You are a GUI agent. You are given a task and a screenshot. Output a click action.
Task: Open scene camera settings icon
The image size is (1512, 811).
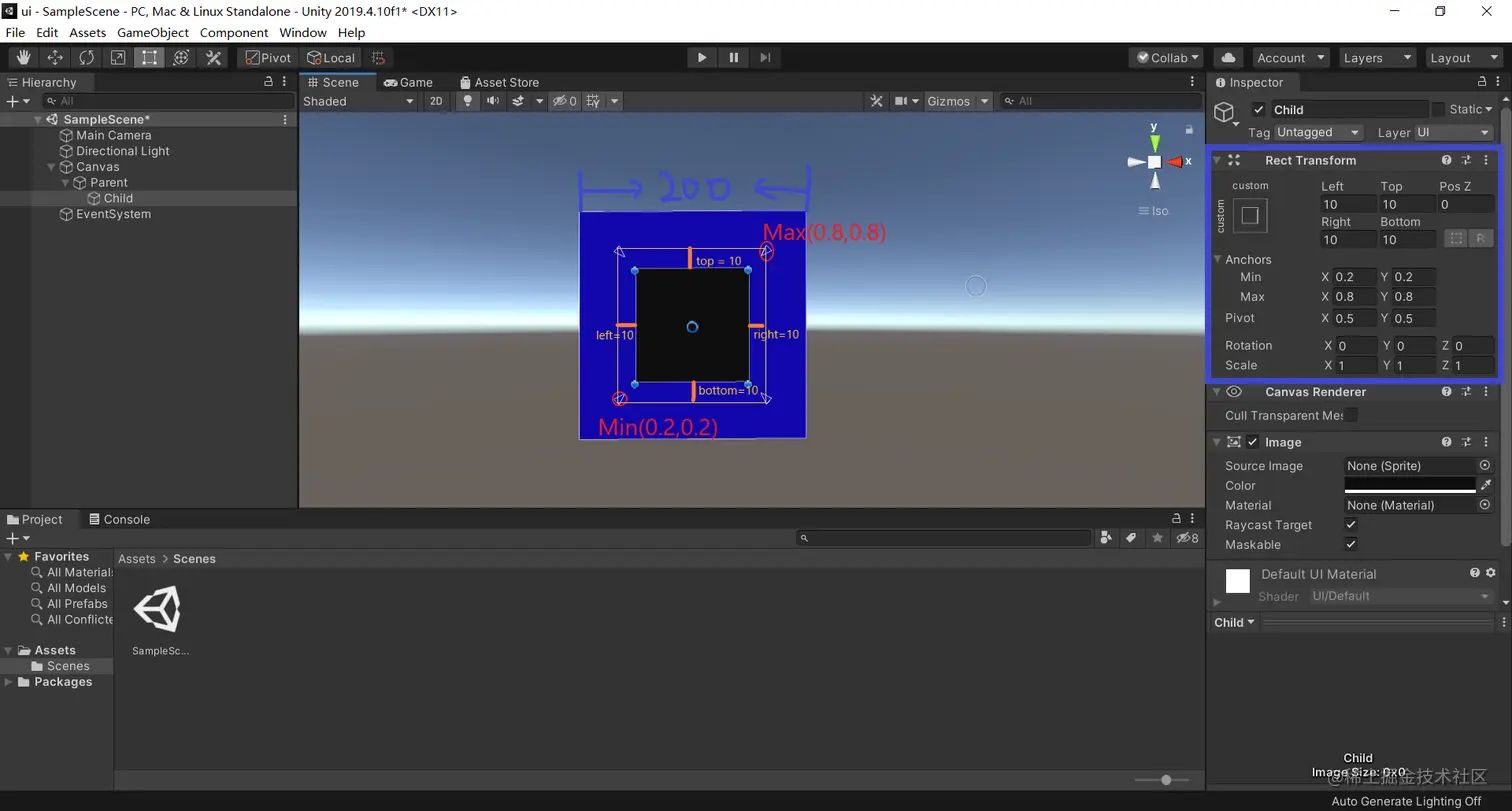[901, 101]
